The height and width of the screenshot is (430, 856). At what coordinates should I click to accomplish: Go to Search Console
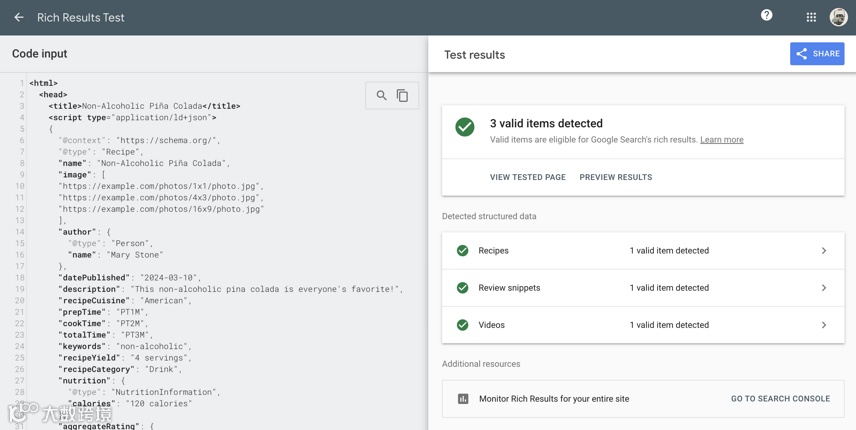[780, 399]
